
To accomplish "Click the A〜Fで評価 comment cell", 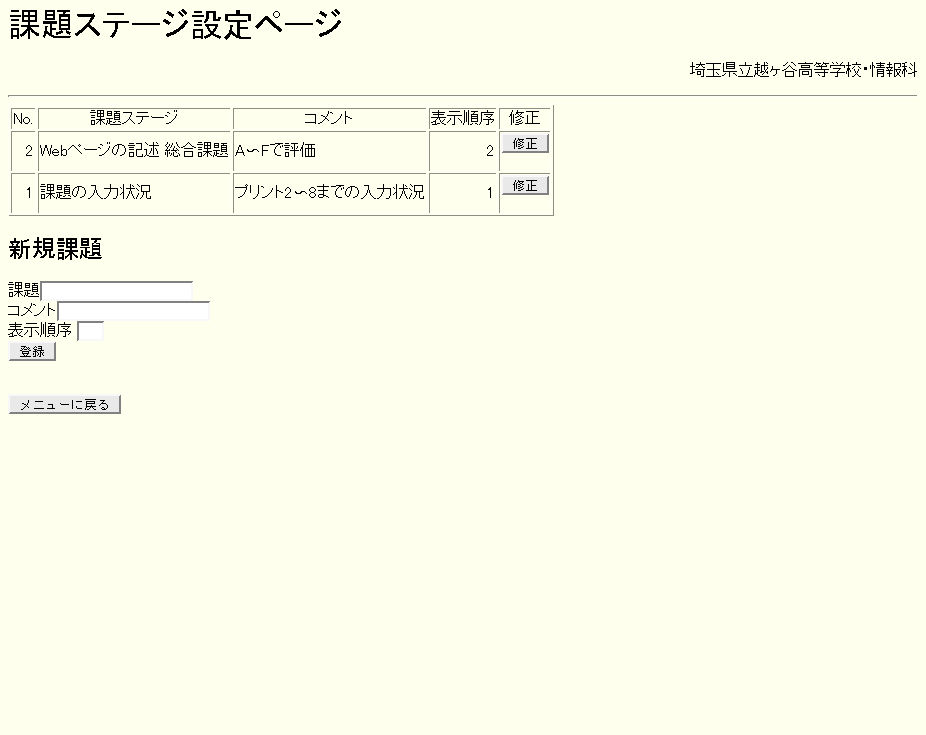I will click(x=330, y=152).
